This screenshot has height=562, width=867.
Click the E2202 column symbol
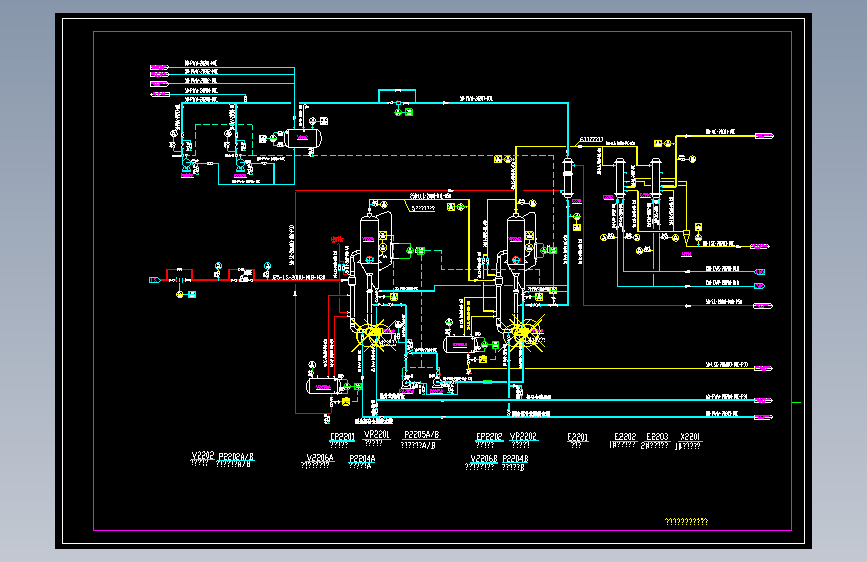619,177
